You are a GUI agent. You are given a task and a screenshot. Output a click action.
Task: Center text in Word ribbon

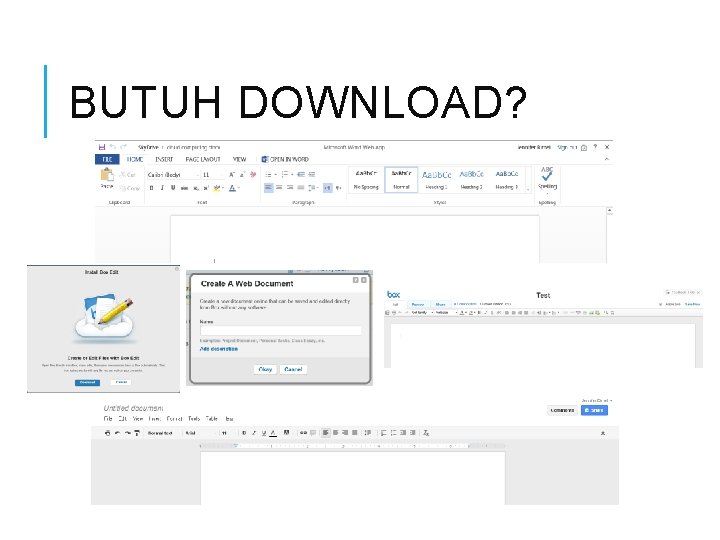[x=279, y=187]
